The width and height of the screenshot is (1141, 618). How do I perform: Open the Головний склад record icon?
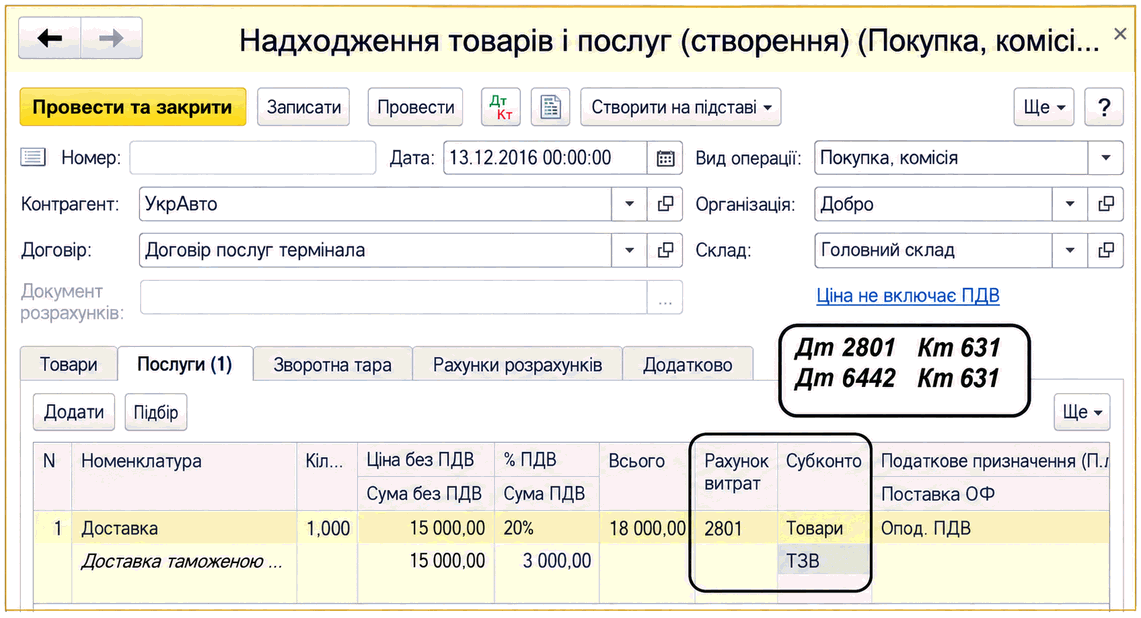(x=1105, y=250)
